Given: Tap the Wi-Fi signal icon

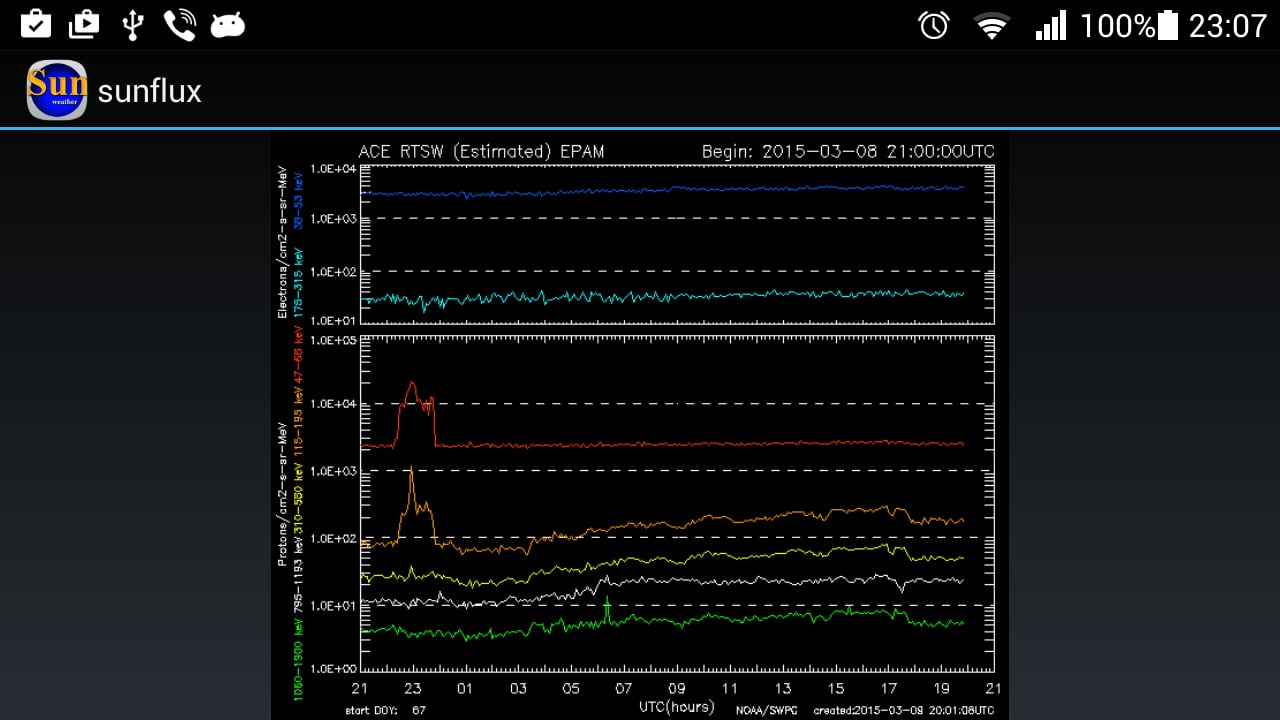Looking at the screenshot, I should pyautogui.click(x=992, y=26).
